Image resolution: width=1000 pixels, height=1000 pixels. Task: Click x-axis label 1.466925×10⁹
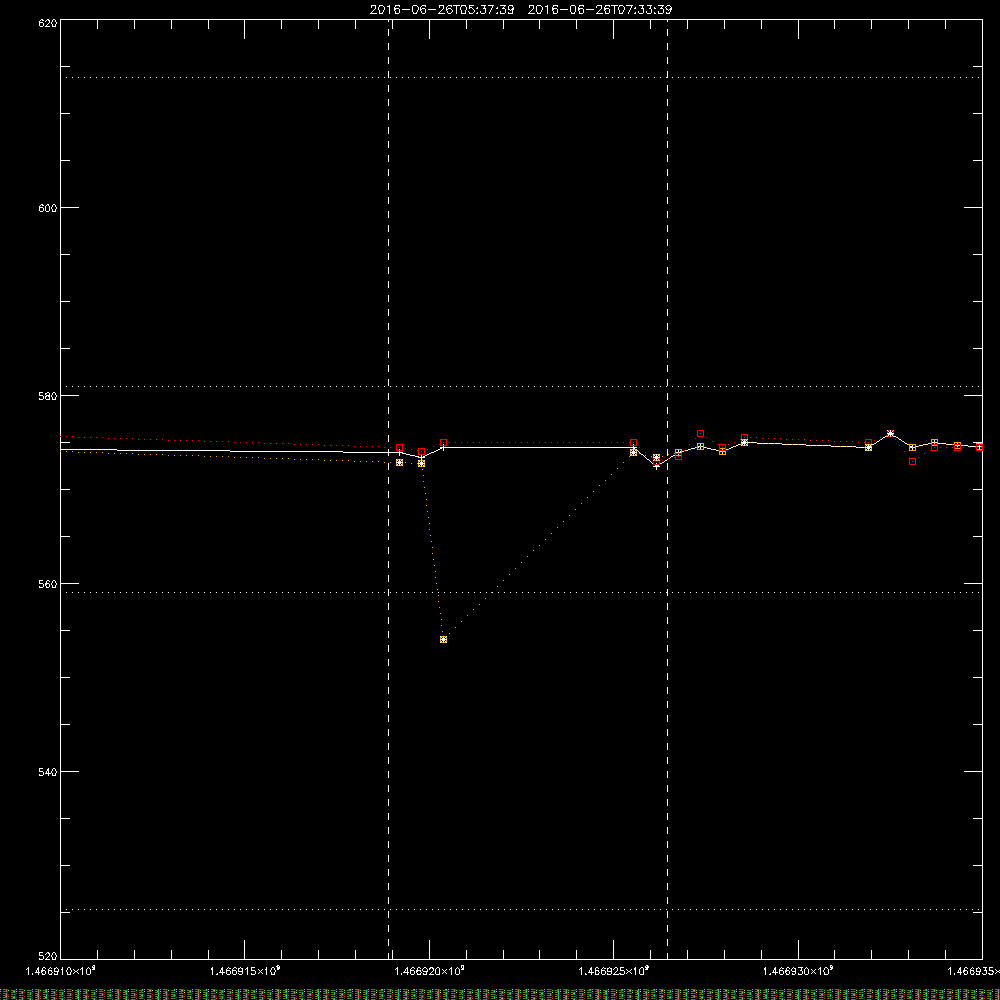[x=614, y=971]
